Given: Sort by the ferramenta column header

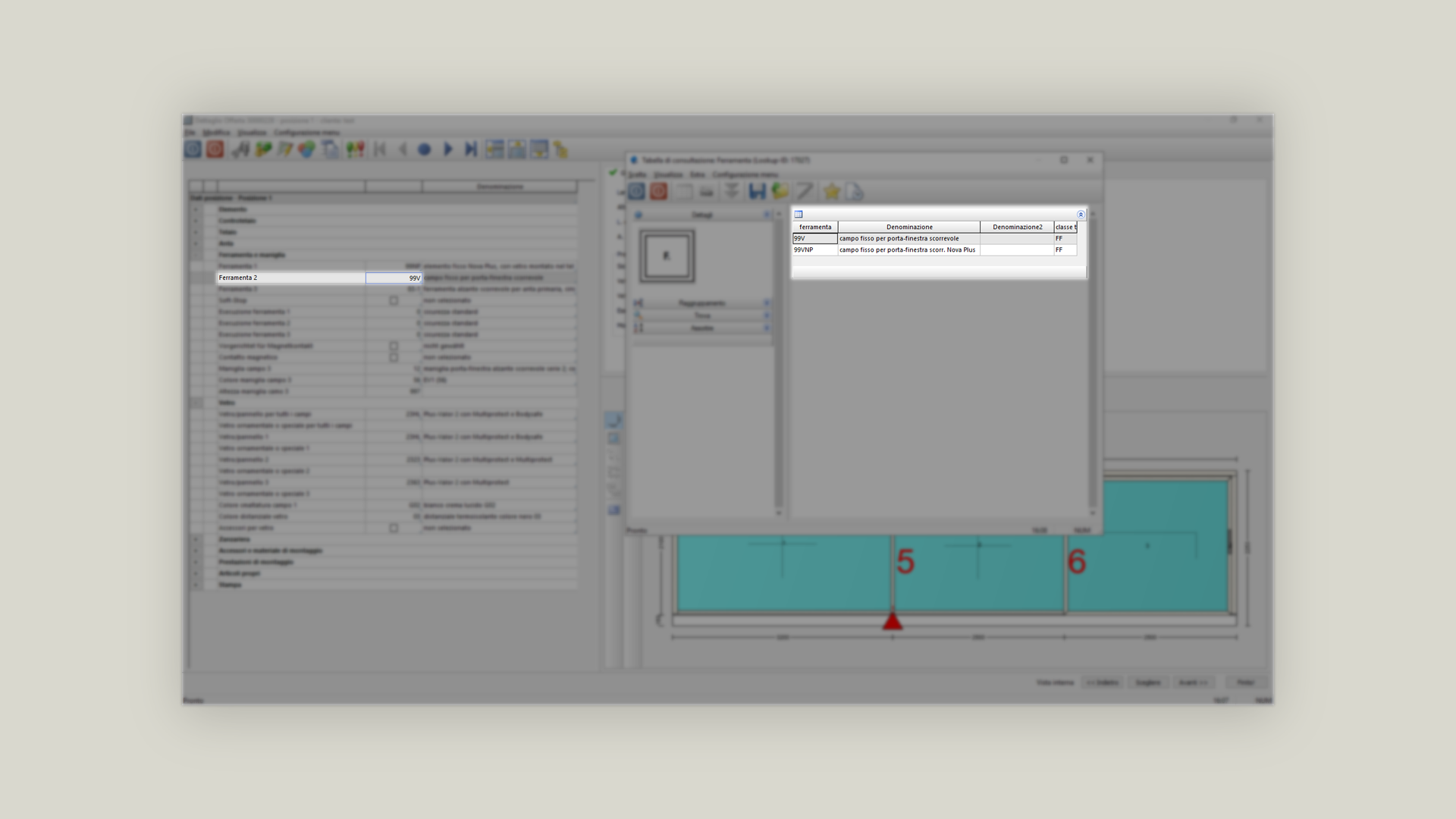Looking at the screenshot, I should pyautogui.click(x=815, y=227).
